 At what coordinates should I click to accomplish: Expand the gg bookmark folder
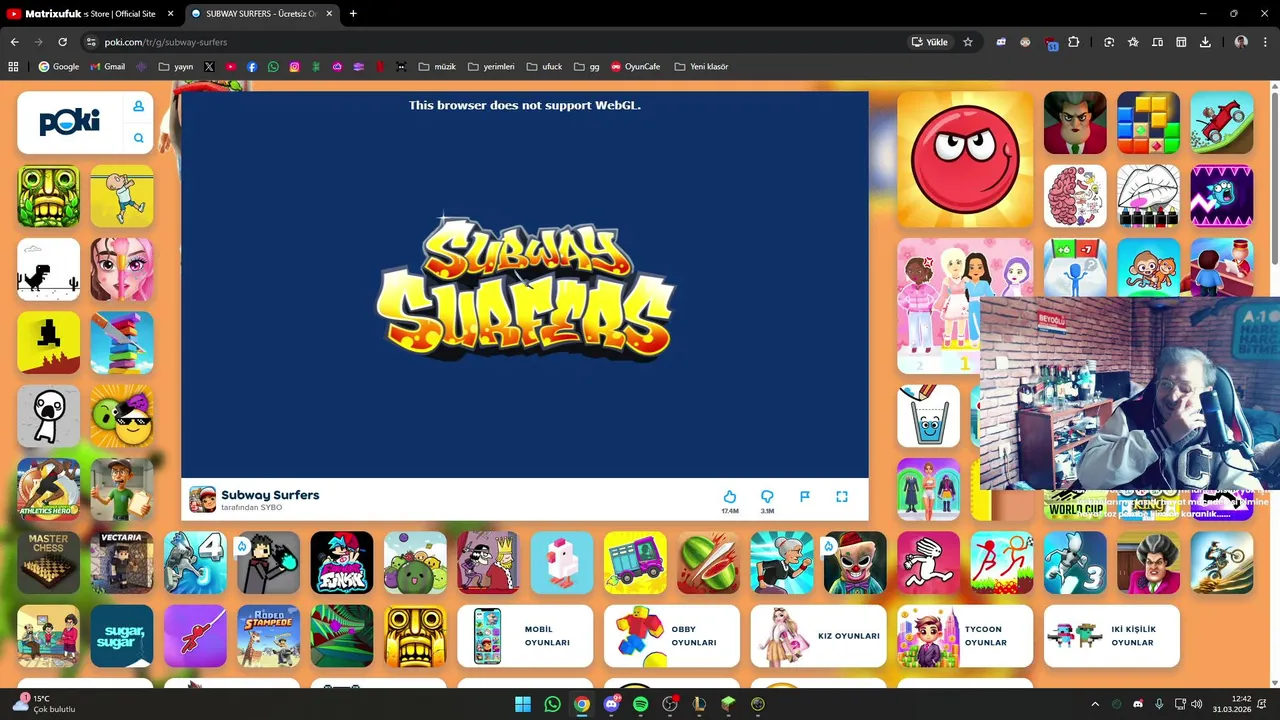click(x=587, y=67)
